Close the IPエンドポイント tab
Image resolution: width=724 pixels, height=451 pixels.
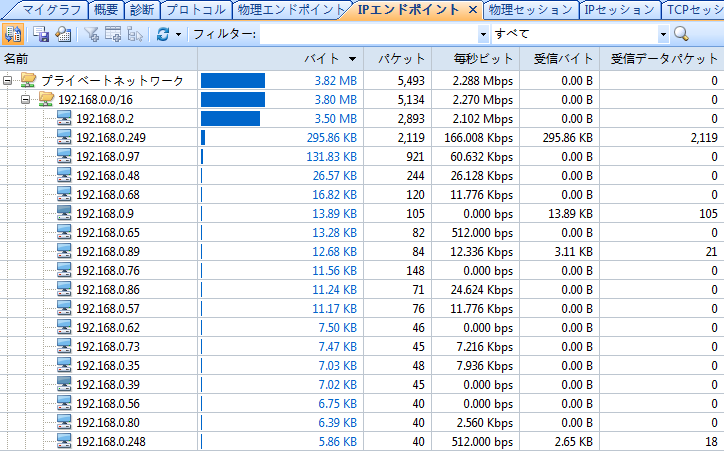[x=472, y=10]
